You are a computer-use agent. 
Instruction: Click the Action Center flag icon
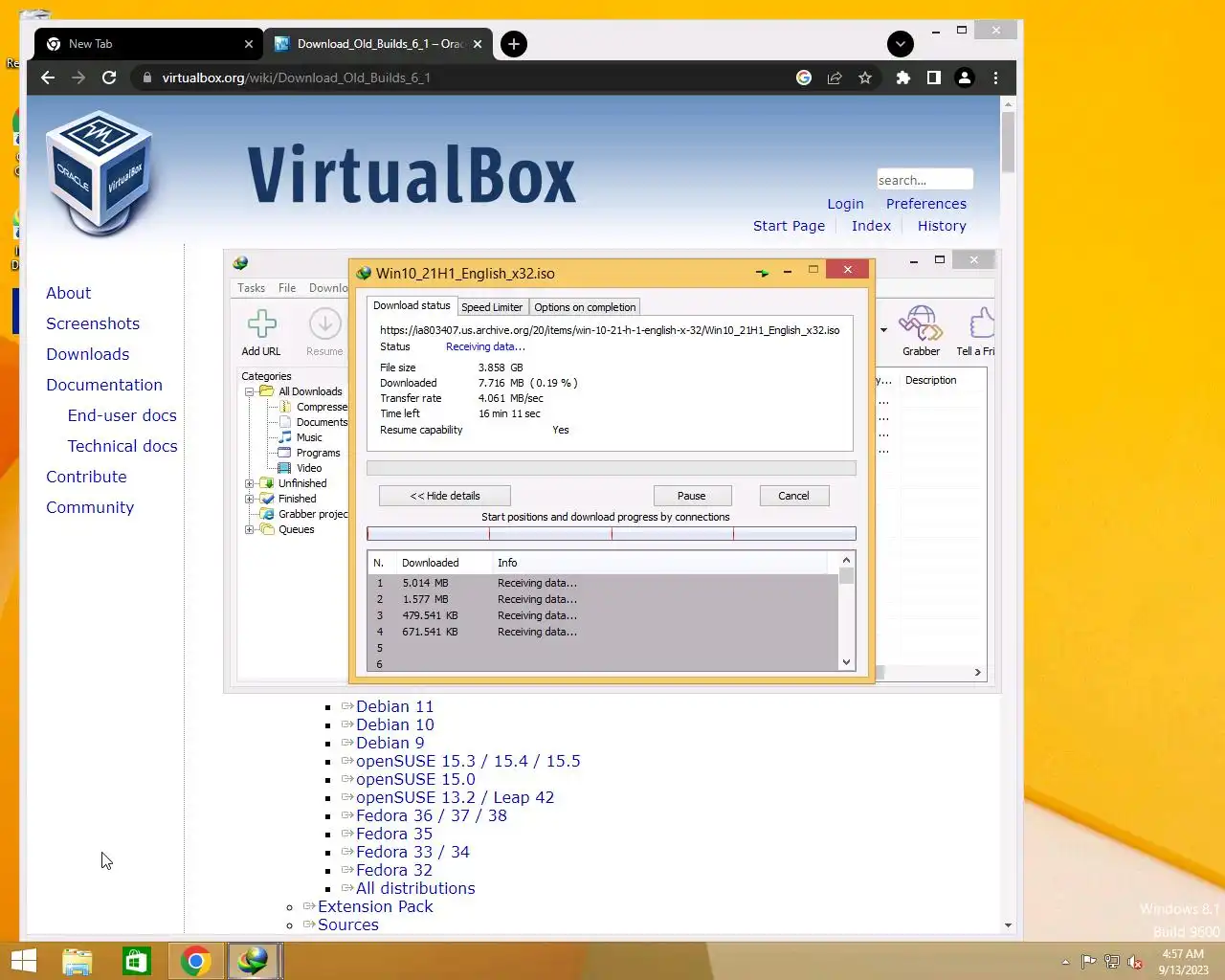tap(1089, 962)
